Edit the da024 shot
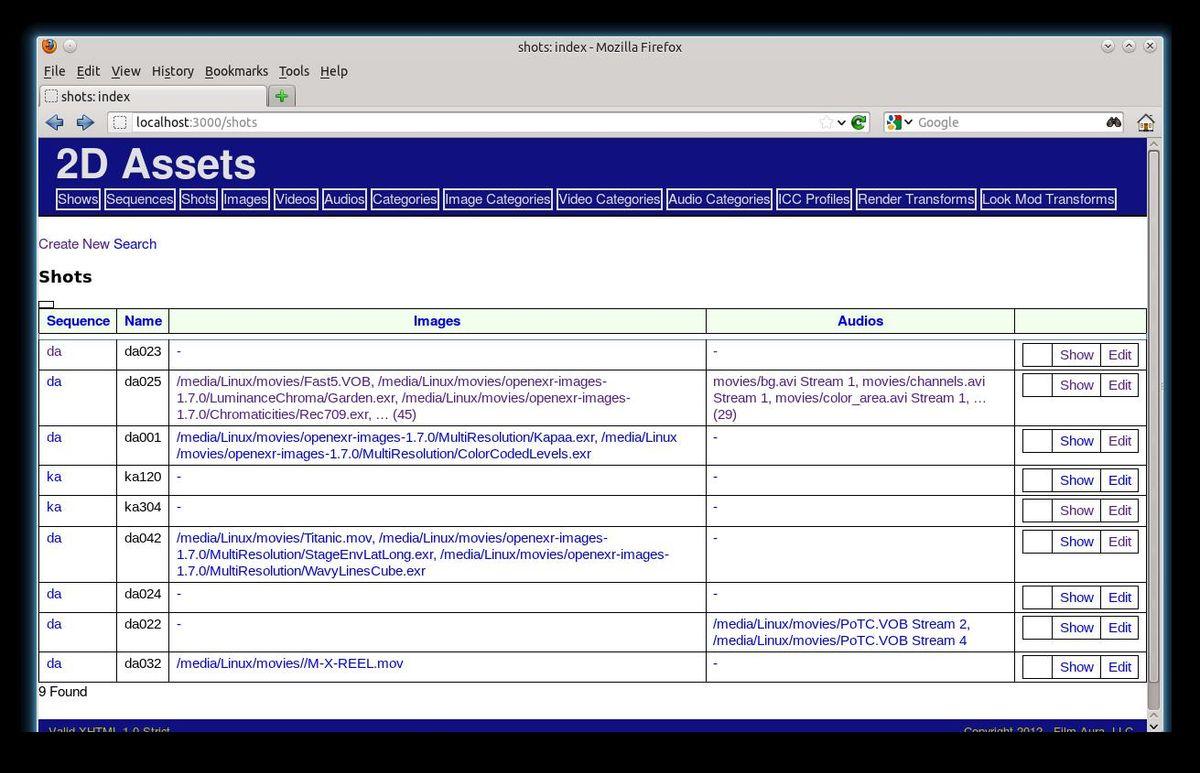The height and width of the screenshot is (773, 1200). [x=1120, y=597]
